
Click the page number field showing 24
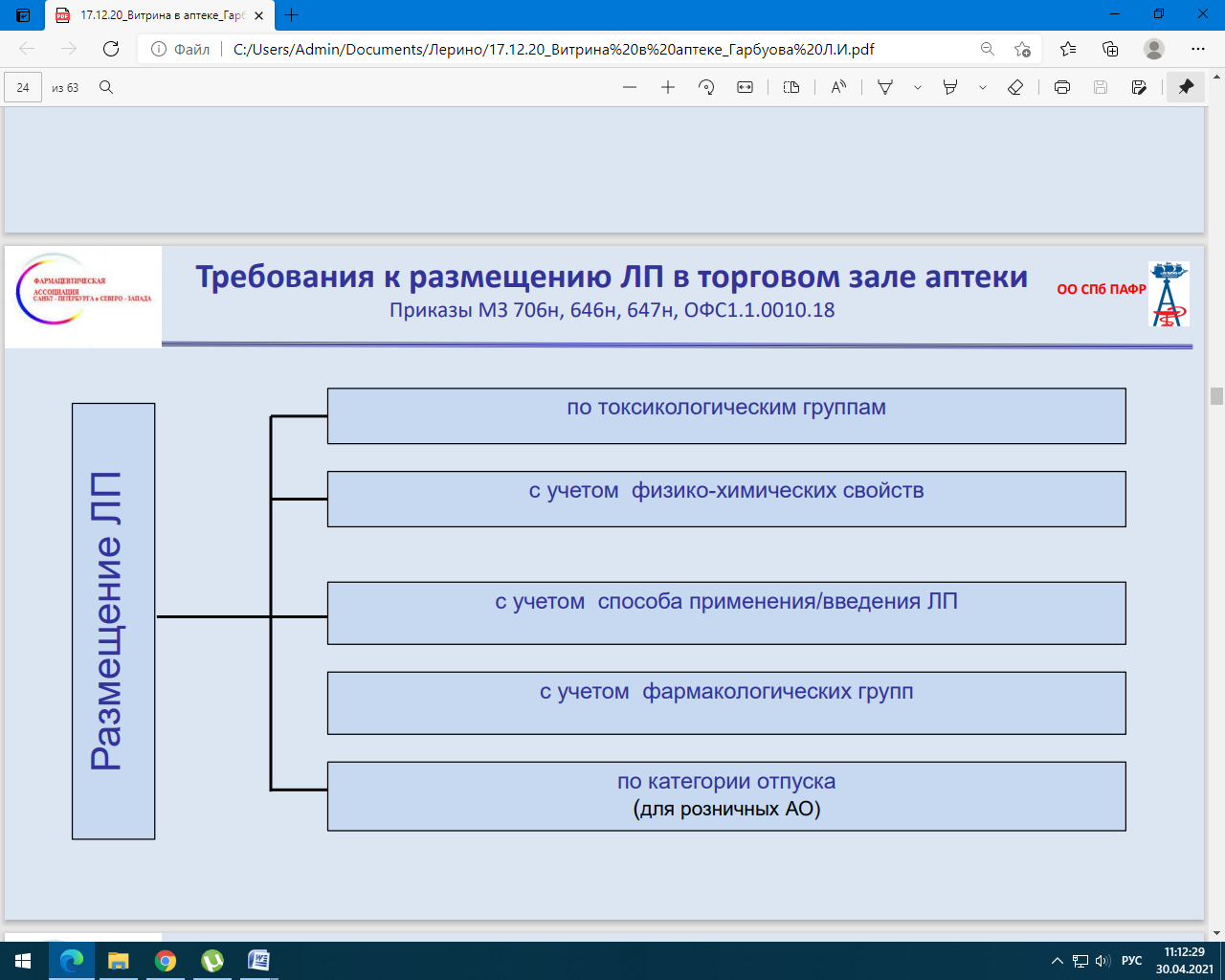click(x=23, y=87)
